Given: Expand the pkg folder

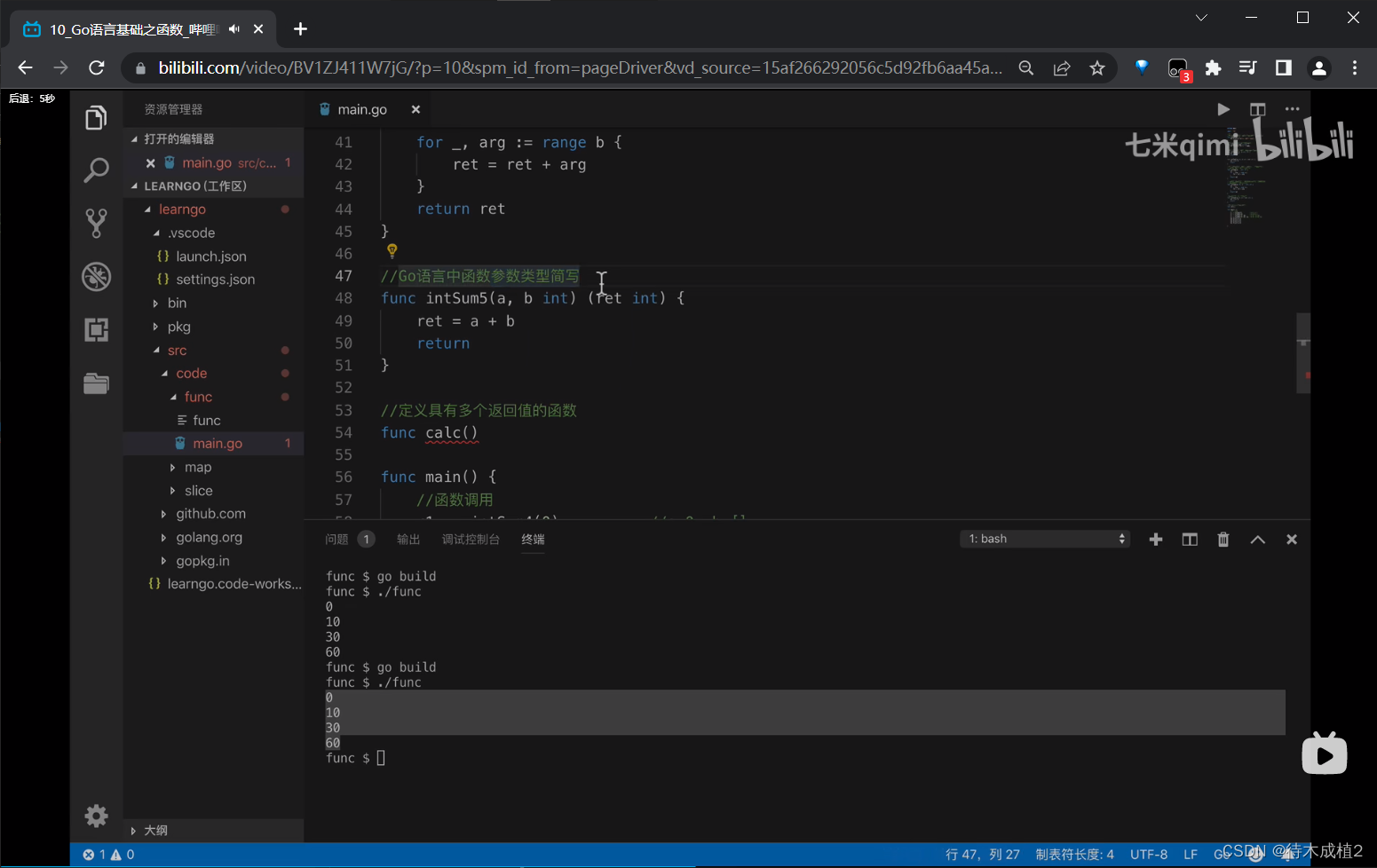Looking at the screenshot, I should [x=156, y=327].
